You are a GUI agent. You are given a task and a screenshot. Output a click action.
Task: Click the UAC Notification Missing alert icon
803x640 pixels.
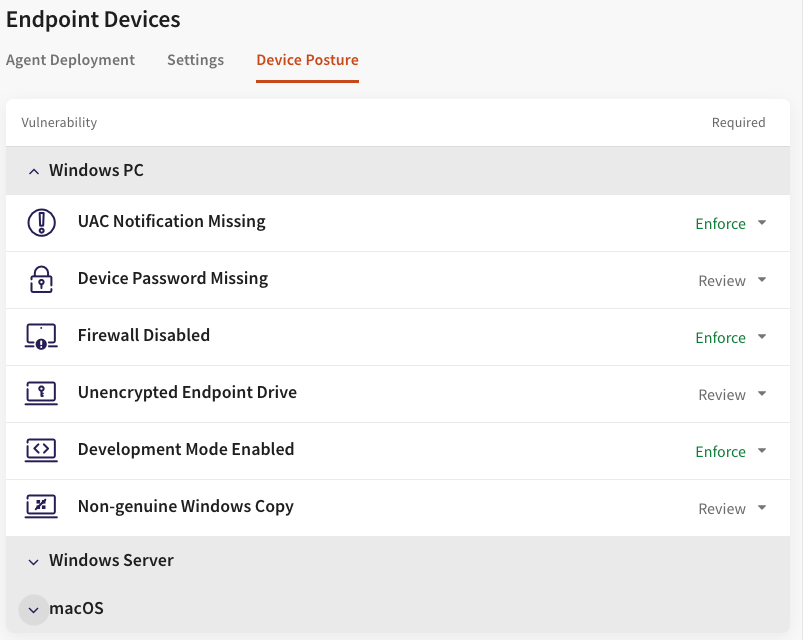(x=41, y=222)
